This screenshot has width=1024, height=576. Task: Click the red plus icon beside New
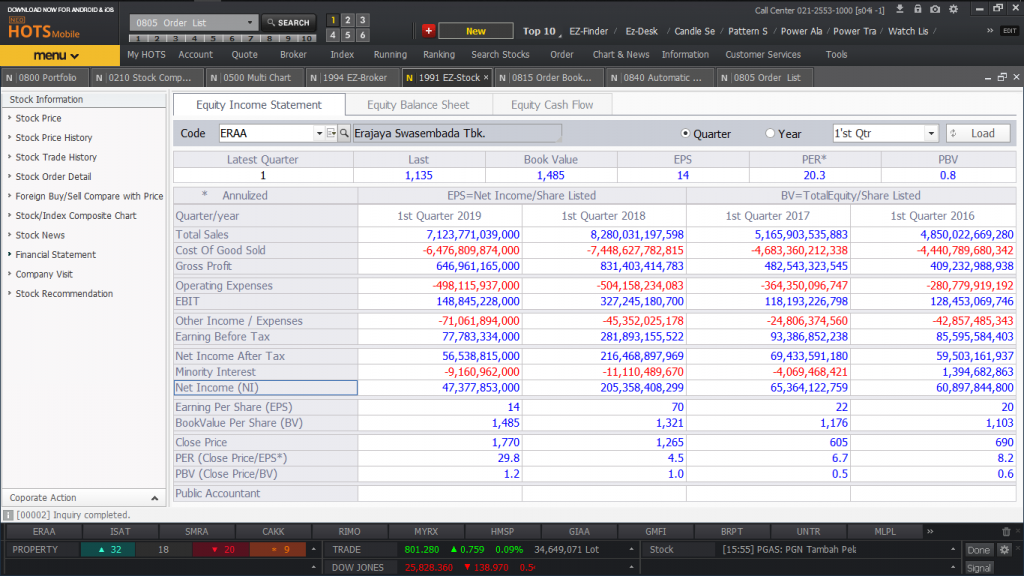click(428, 31)
